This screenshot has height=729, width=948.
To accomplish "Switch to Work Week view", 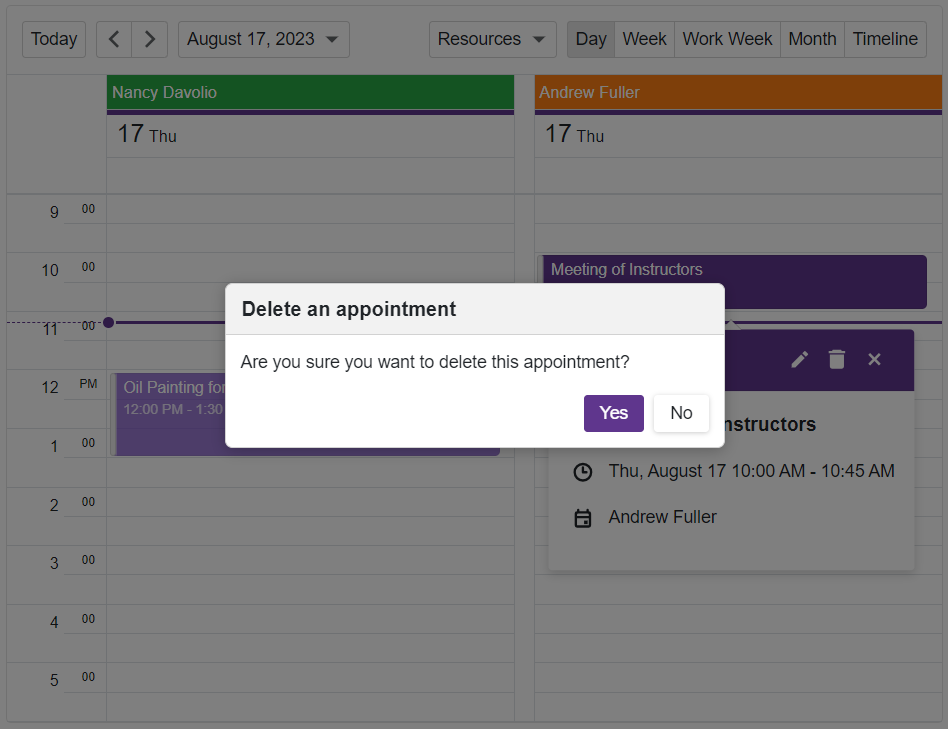I will (727, 39).
